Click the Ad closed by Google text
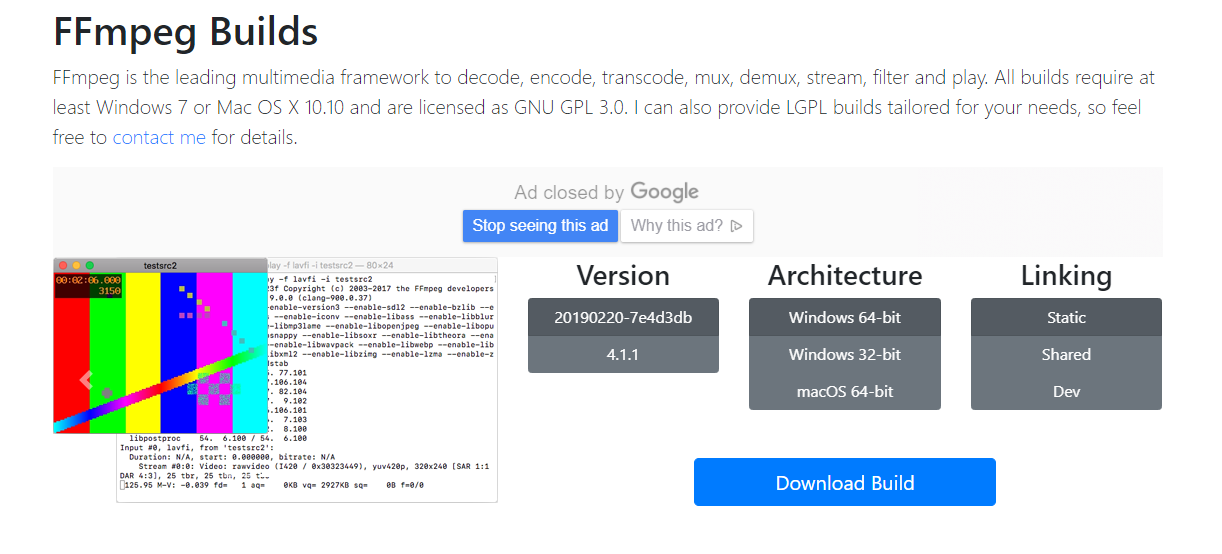This screenshot has width=1222, height=554. point(606,192)
